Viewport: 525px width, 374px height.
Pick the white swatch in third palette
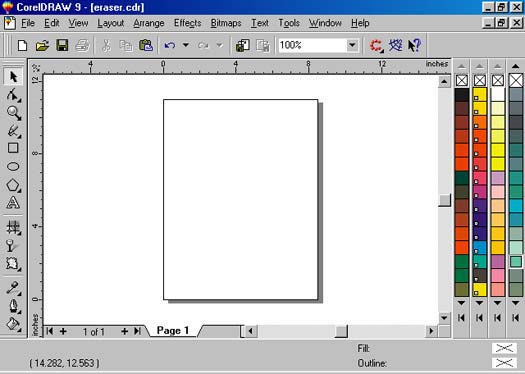pos(498,95)
